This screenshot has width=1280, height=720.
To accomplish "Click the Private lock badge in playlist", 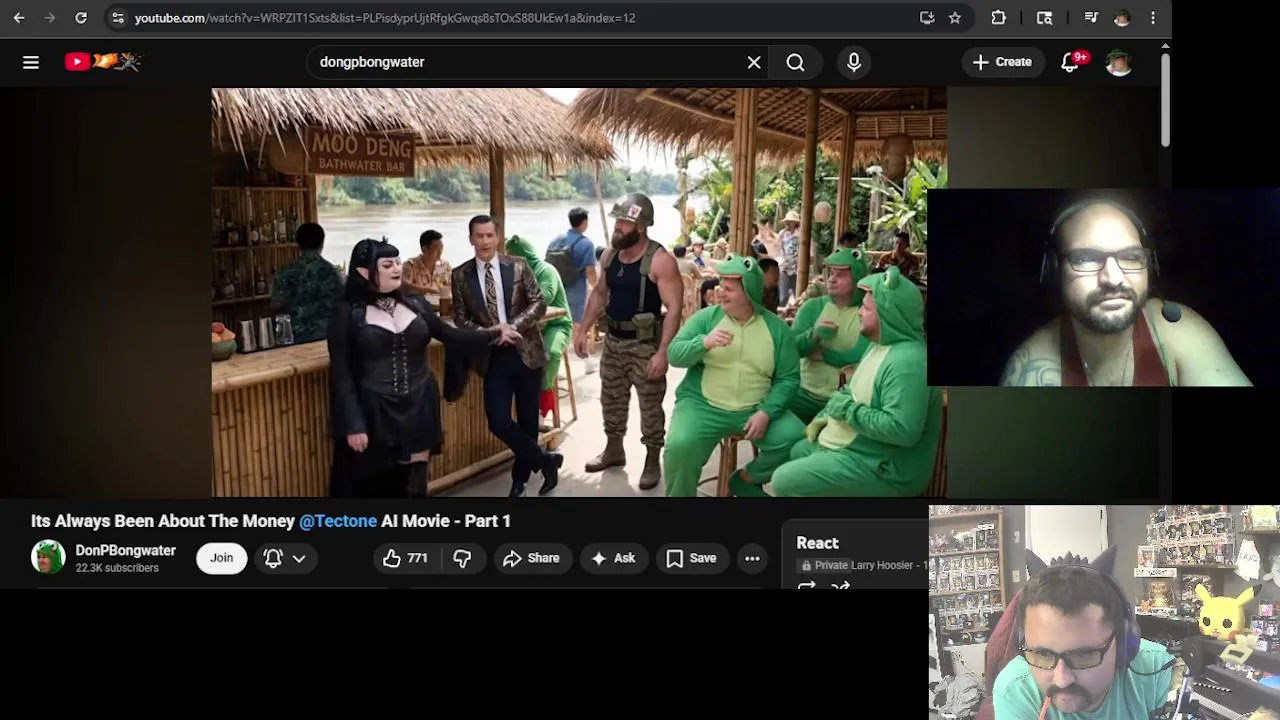I will [823, 565].
